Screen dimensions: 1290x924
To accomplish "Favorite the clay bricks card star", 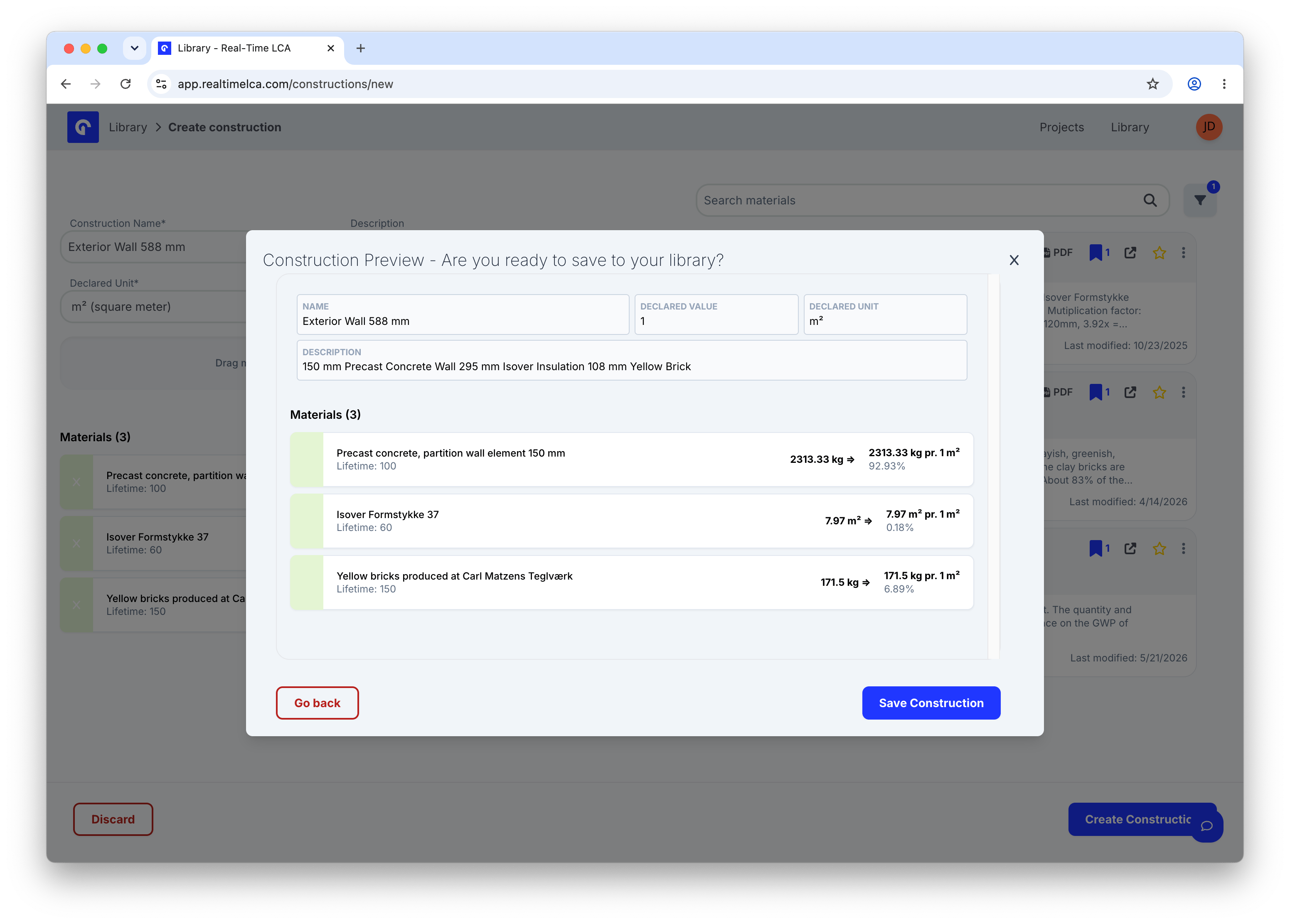I will (1159, 392).
